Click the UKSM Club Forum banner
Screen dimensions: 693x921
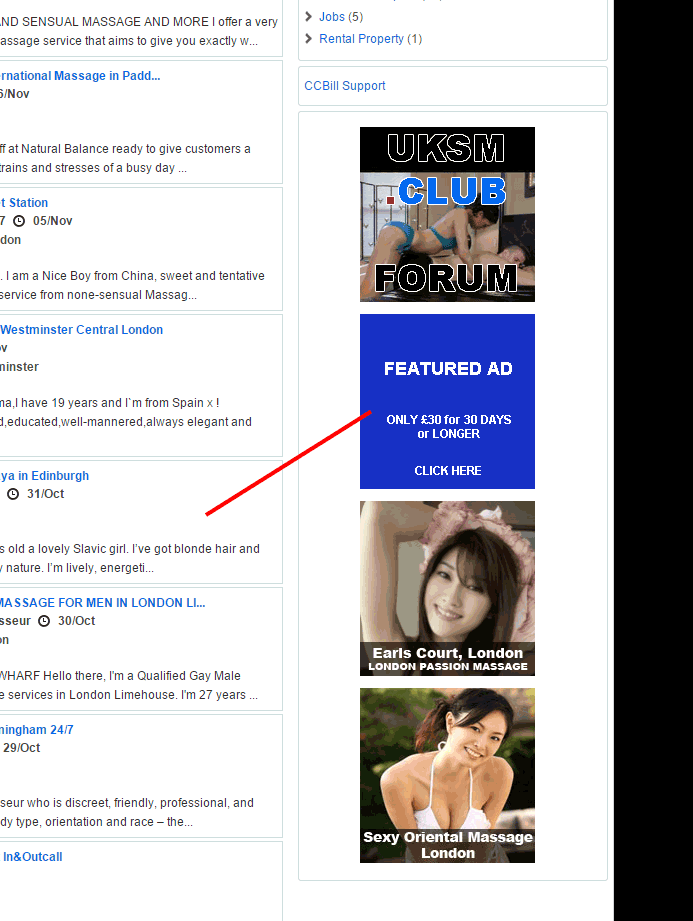(x=447, y=214)
